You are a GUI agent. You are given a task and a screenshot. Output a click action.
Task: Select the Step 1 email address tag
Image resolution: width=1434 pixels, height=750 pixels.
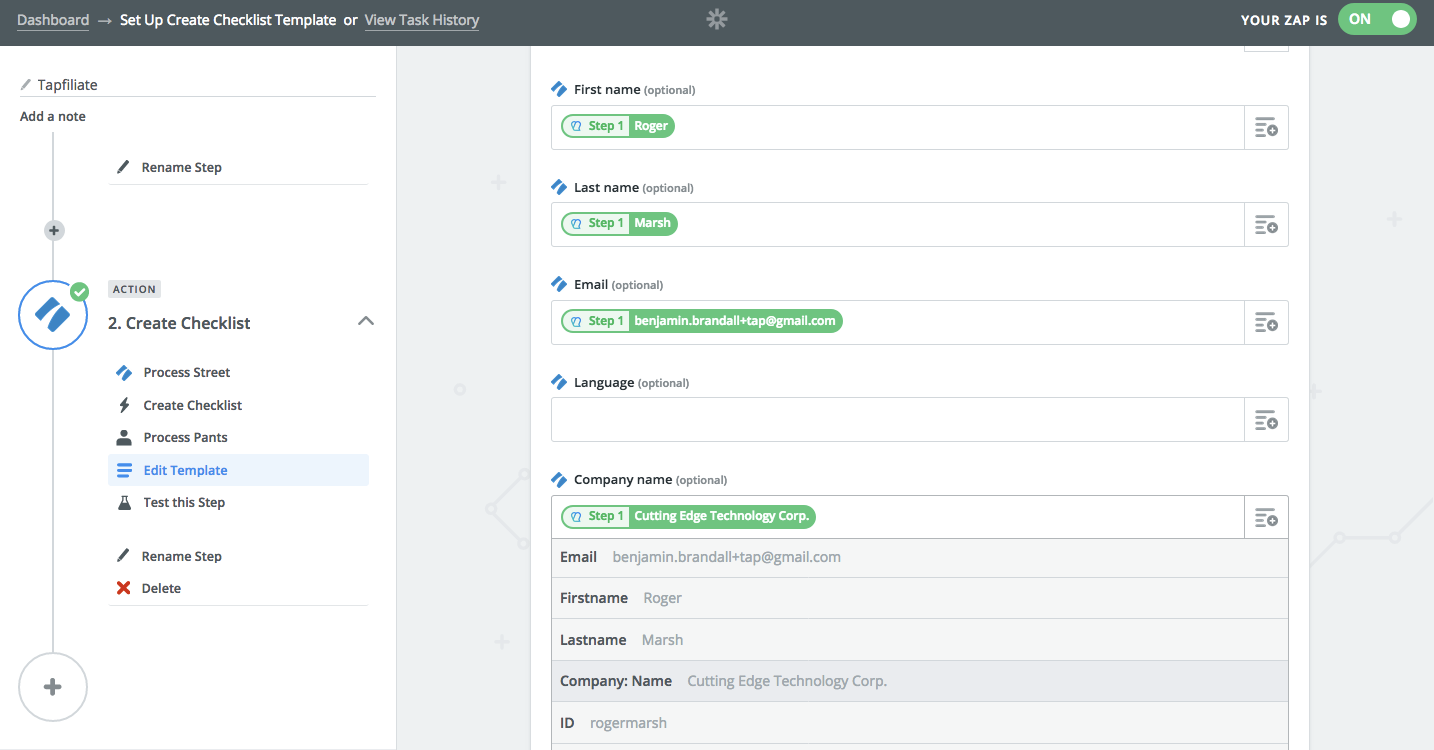click(702, 321)
